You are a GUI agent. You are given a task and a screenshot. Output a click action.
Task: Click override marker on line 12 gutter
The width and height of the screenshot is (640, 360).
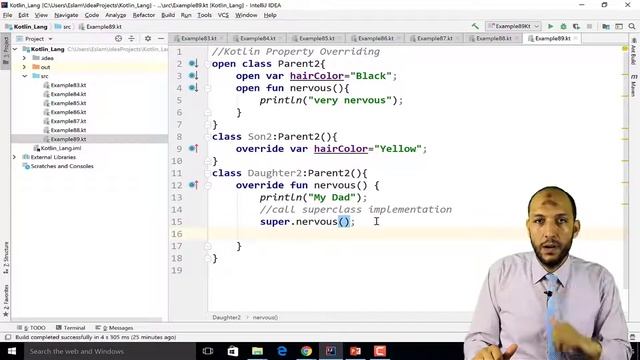pos(193,185)
